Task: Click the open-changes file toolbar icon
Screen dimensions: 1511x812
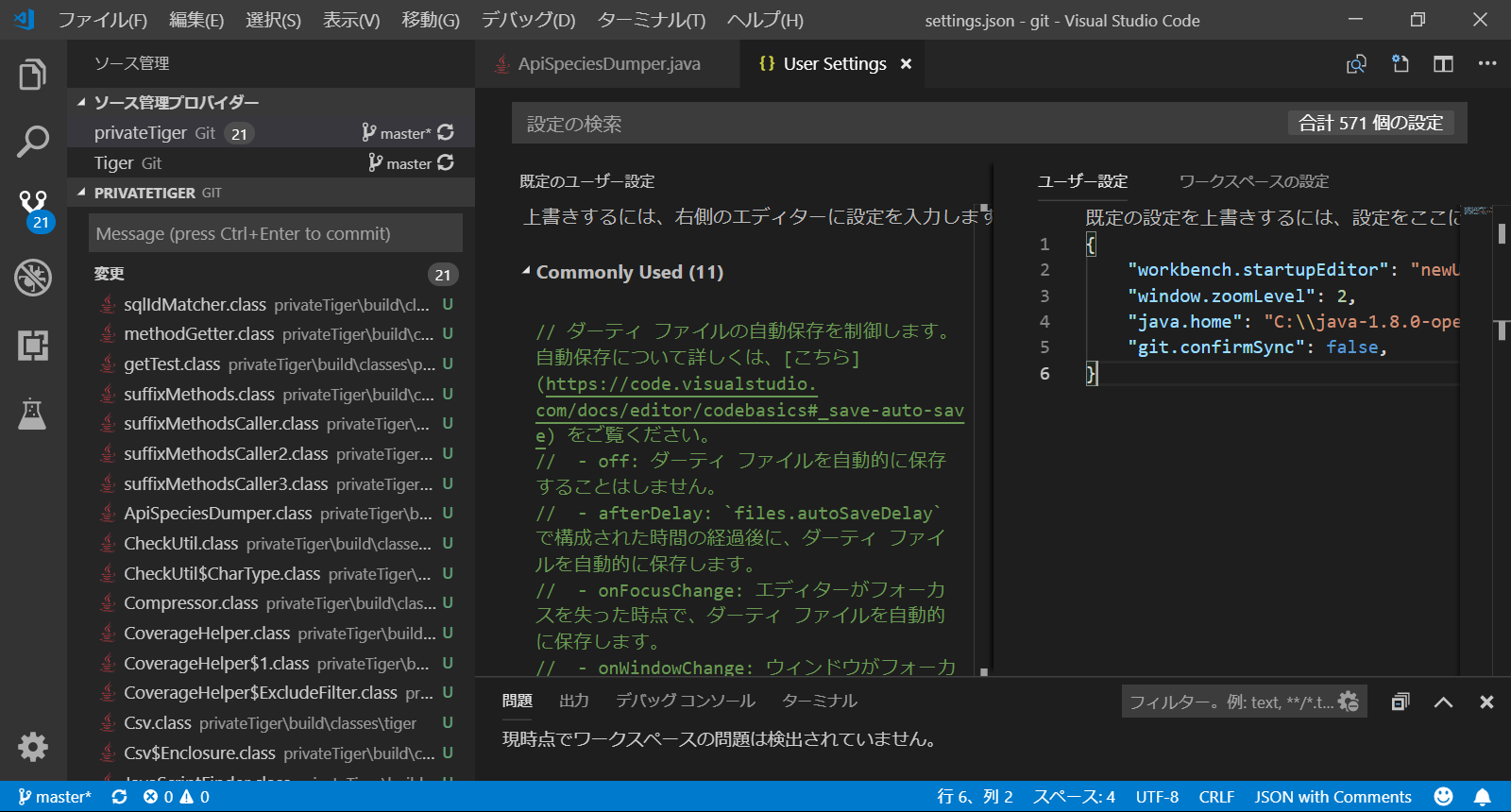Action: click(1400, 63)
